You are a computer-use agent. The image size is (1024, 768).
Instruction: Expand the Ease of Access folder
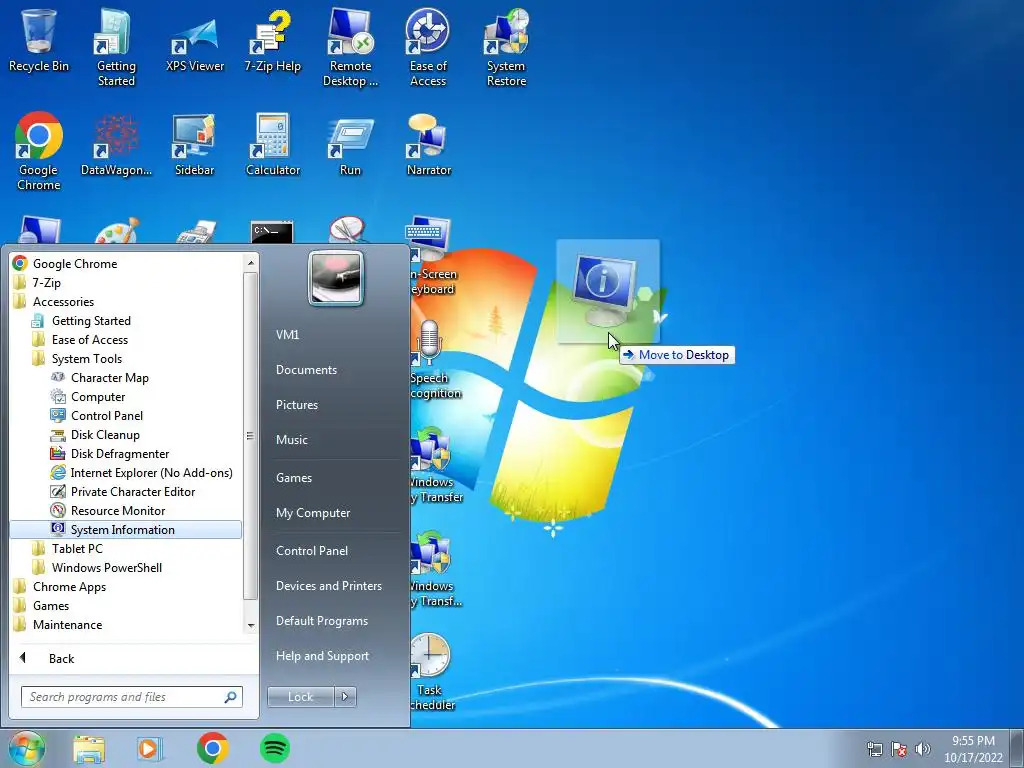90,340
